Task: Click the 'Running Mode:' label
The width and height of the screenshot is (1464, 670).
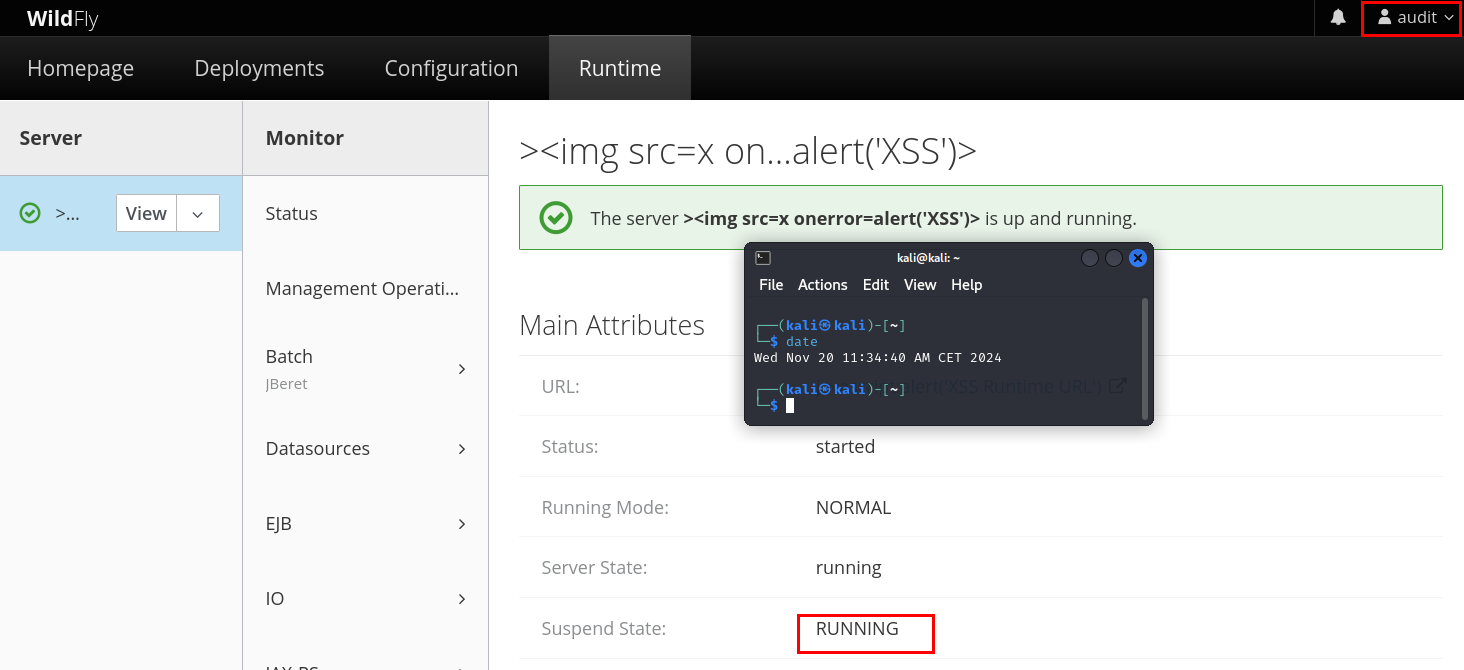Action: 605,507
